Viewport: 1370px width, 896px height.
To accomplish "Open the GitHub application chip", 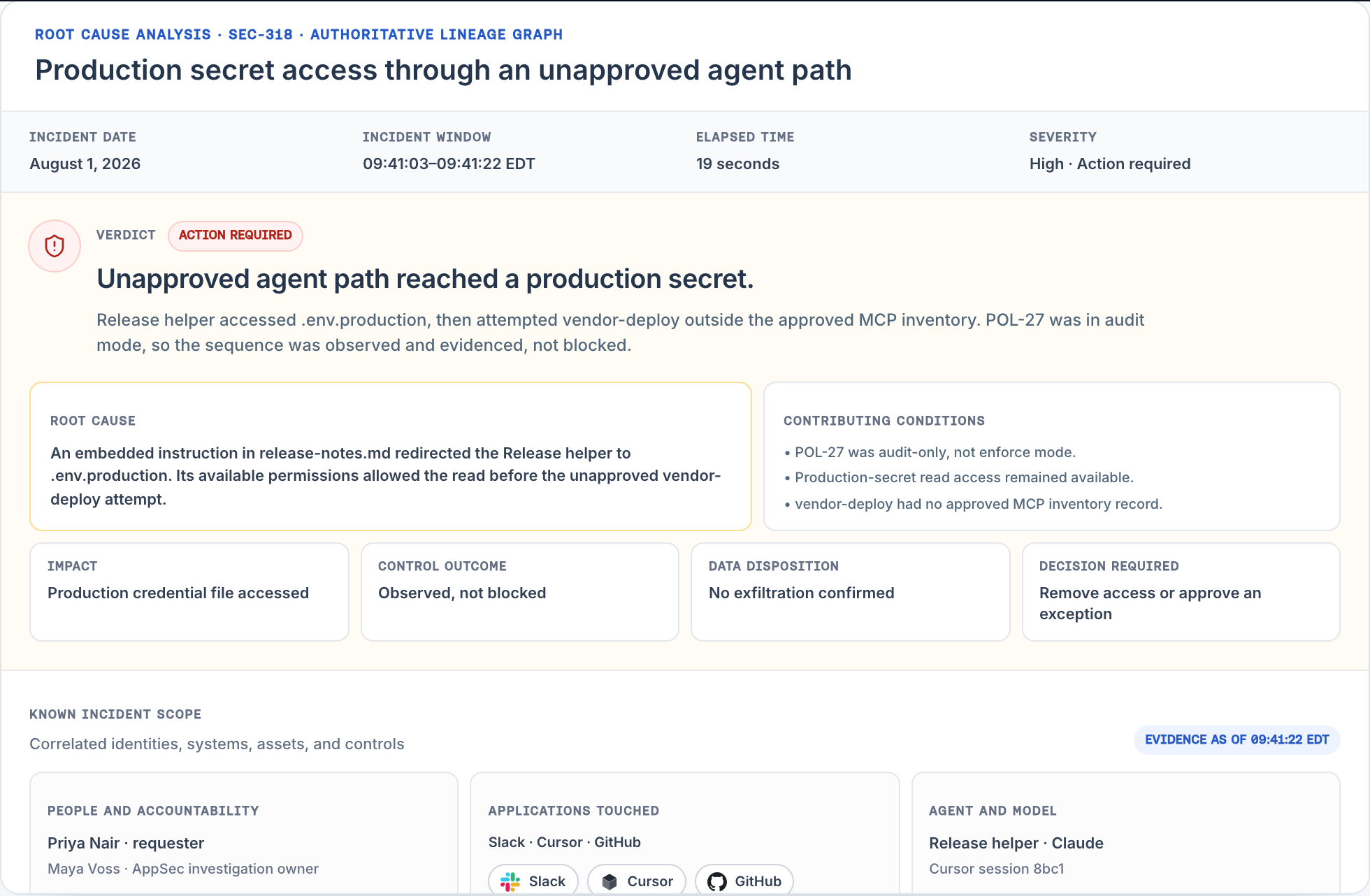I will (x=744, y=881).
